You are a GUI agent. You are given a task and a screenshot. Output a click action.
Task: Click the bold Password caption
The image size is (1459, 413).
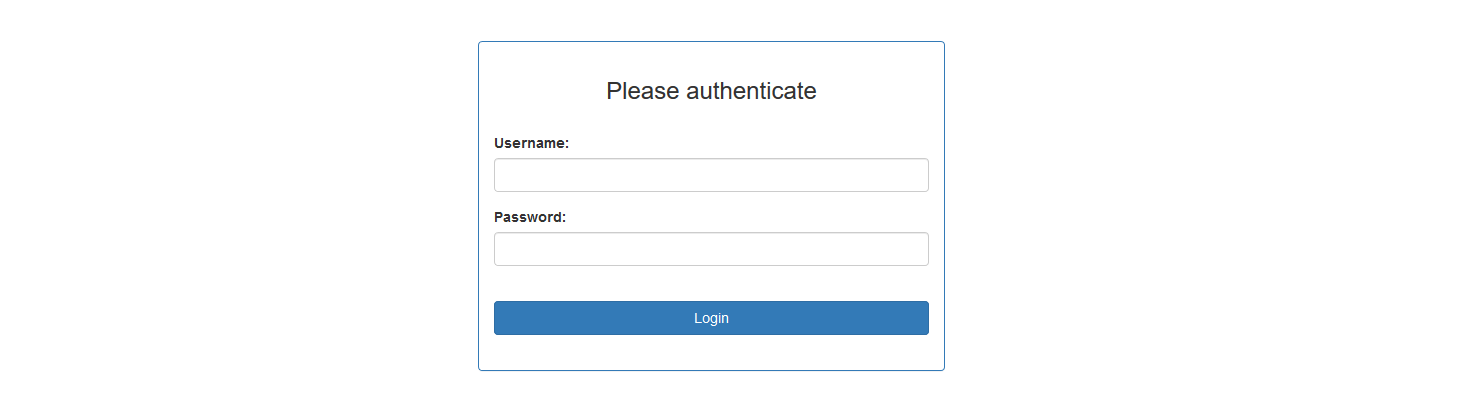point(530,217)
